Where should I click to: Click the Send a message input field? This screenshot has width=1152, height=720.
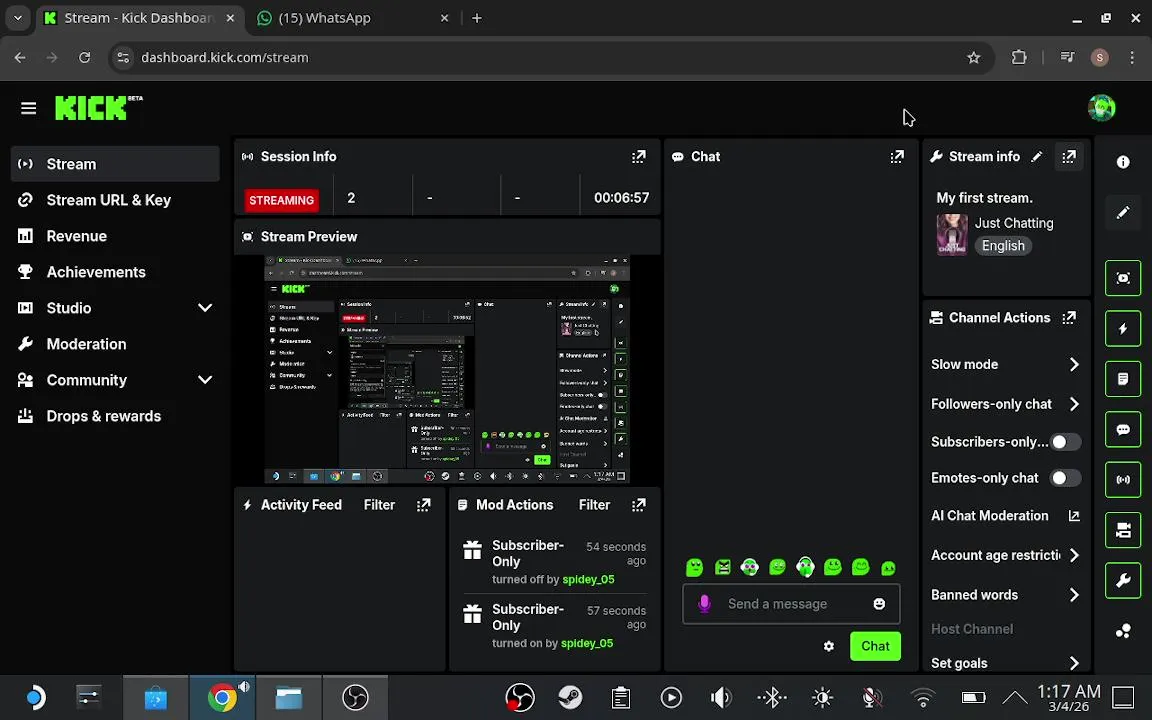(x=791, y=604)
